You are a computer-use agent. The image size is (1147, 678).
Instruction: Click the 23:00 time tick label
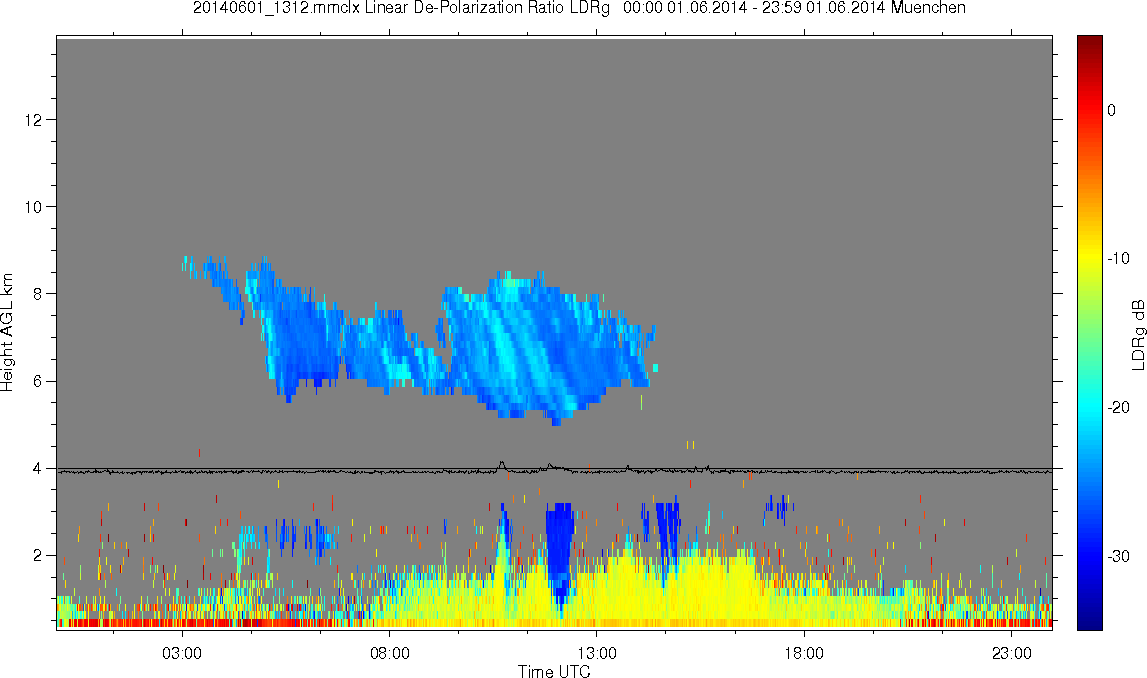pyautogui.click(x=1011, y=653)
